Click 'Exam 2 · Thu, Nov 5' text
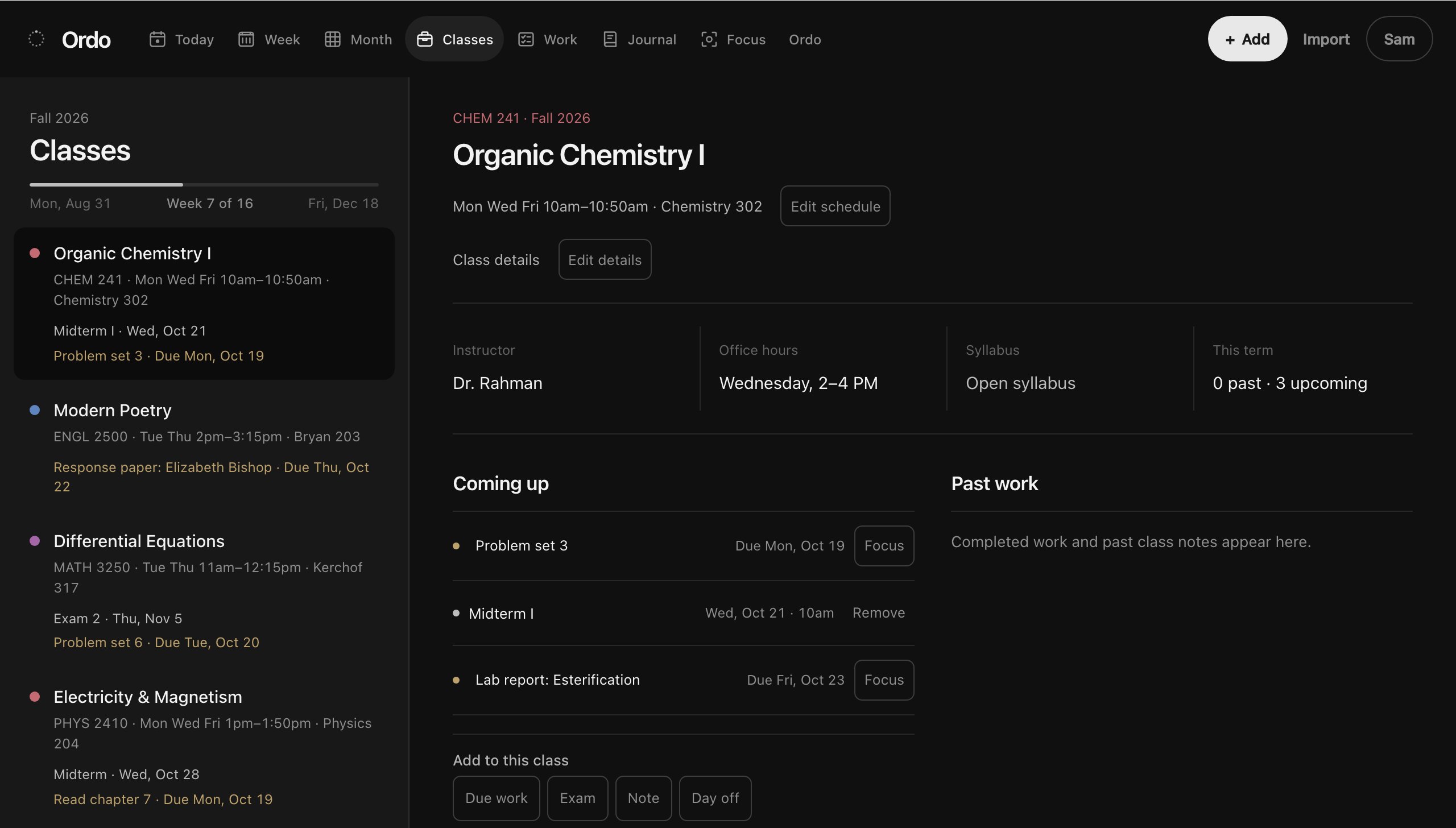The height and width of the screenshot is (828, 1456). tap(118, 618)
